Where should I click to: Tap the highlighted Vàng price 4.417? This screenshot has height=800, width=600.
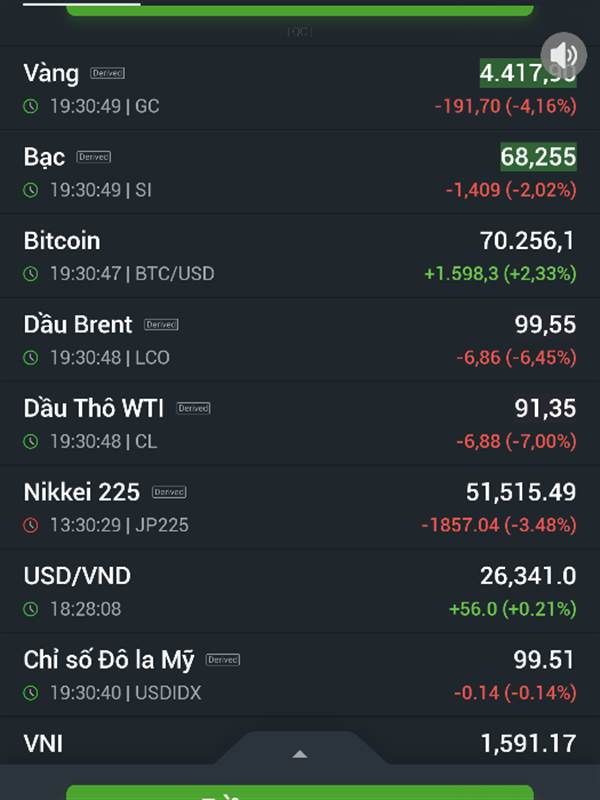pos(527,72)
